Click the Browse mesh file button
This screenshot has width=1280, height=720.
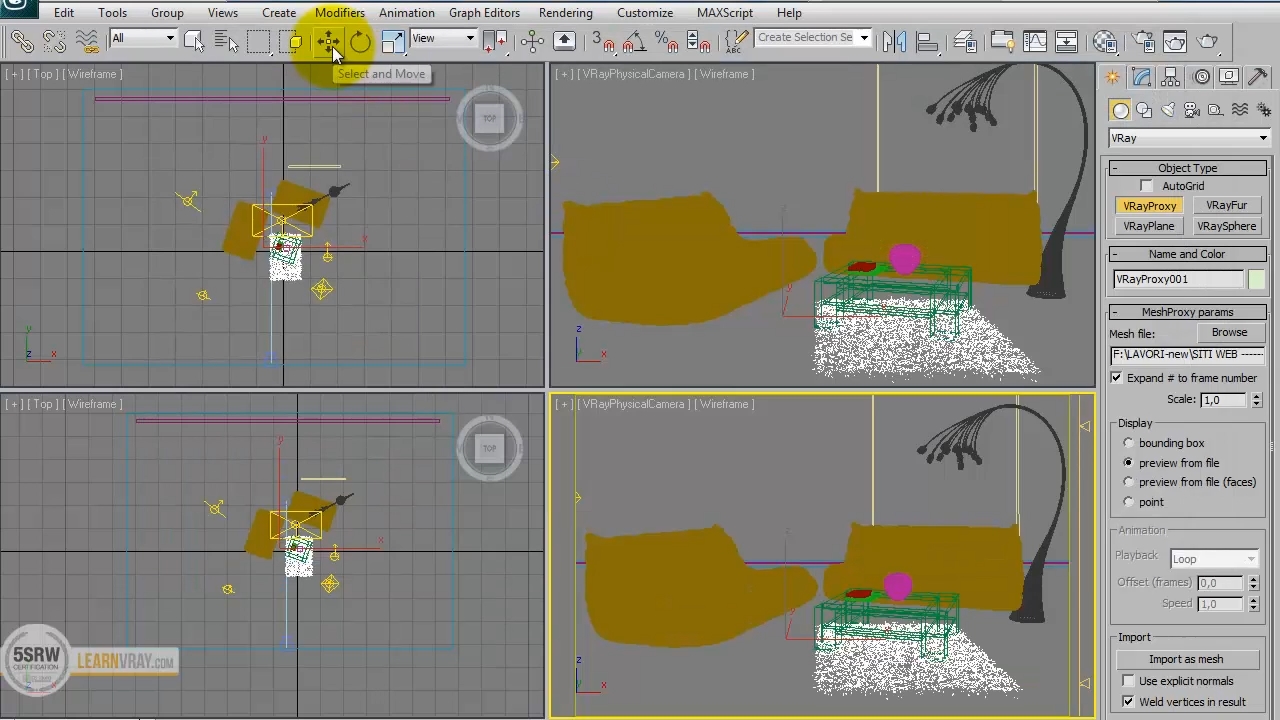pos(1229,333)
